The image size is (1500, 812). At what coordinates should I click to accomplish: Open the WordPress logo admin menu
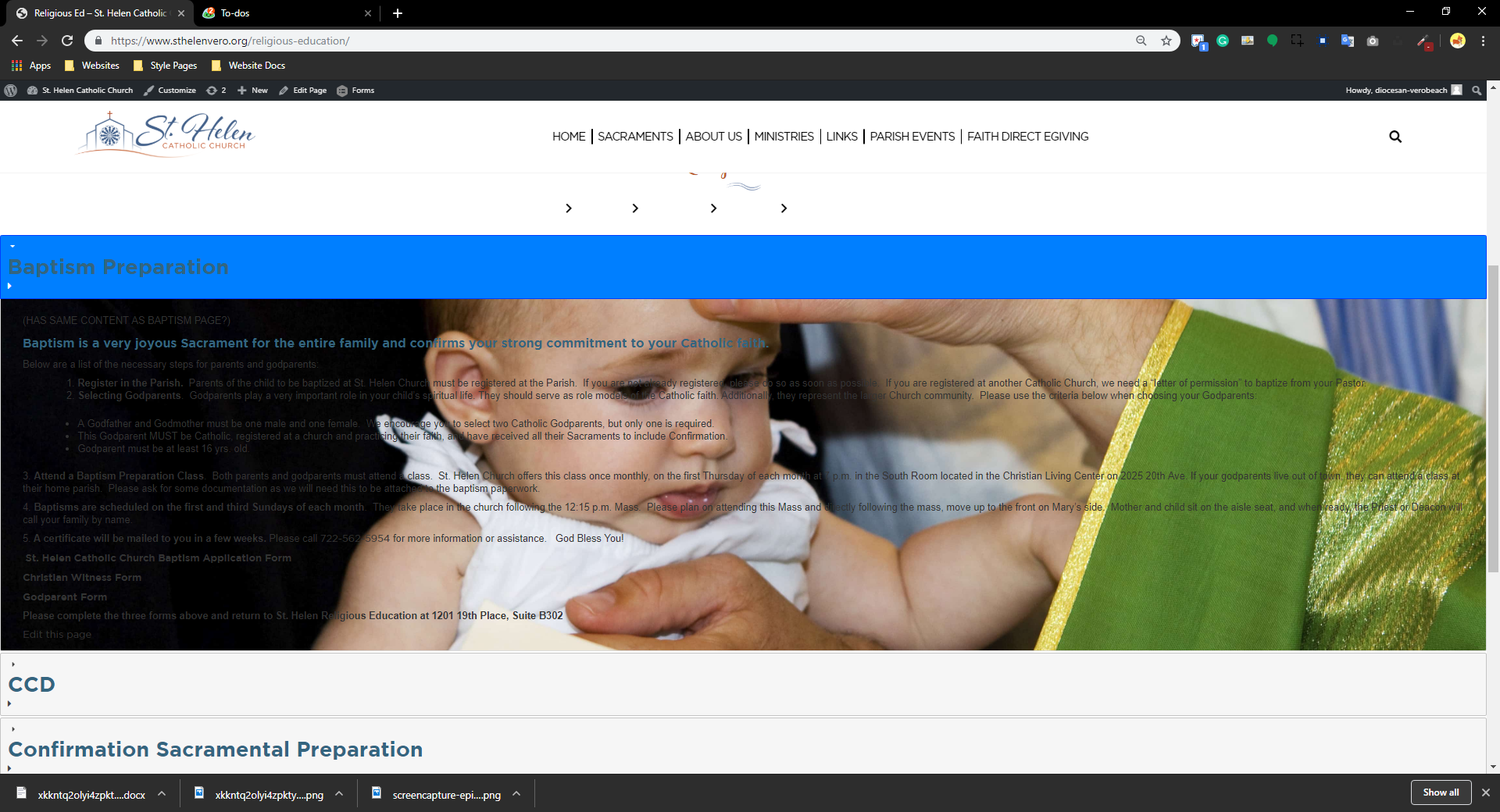(x=11, y=91)
